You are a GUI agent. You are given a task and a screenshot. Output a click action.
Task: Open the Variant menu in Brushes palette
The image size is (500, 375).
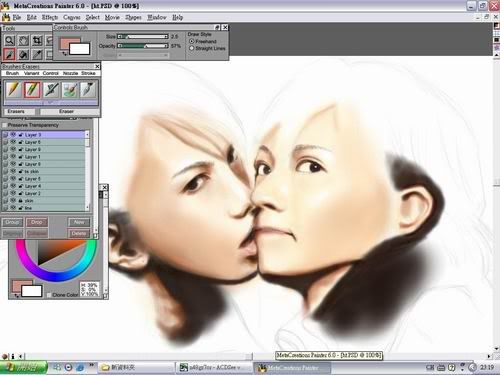click(31, 73)
